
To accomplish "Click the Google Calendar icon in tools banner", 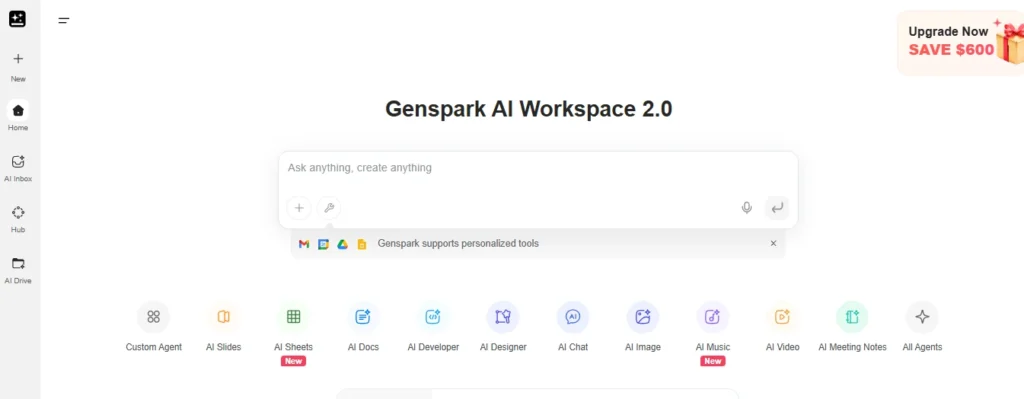I will [x=323, y=244].
